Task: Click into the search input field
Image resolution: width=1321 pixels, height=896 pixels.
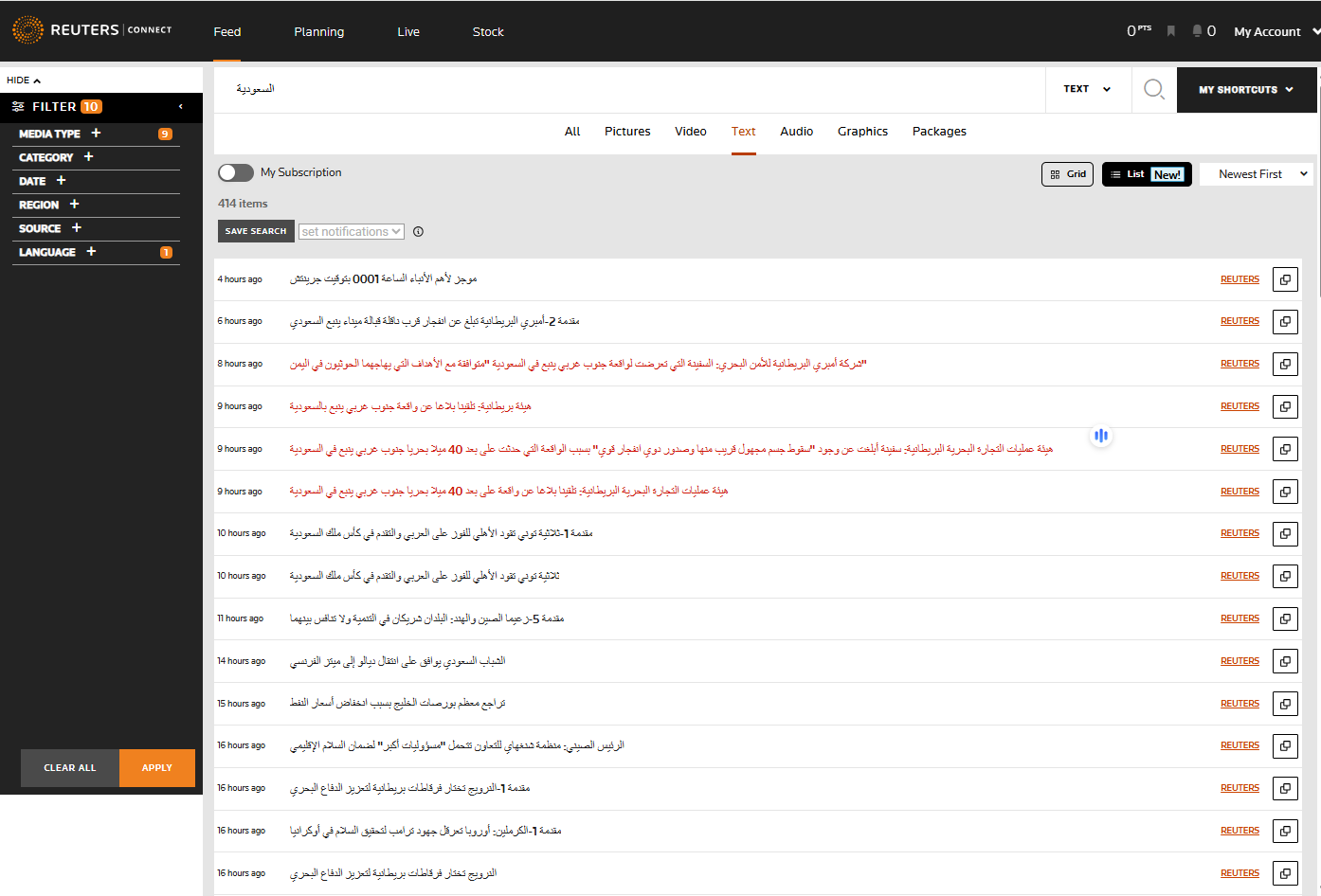Action: point(625,89)
